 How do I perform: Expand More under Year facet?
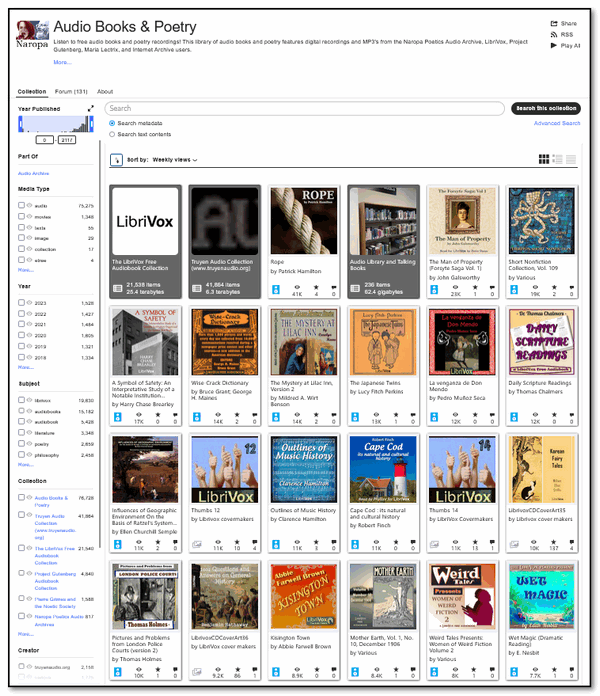tap(25, 367)
